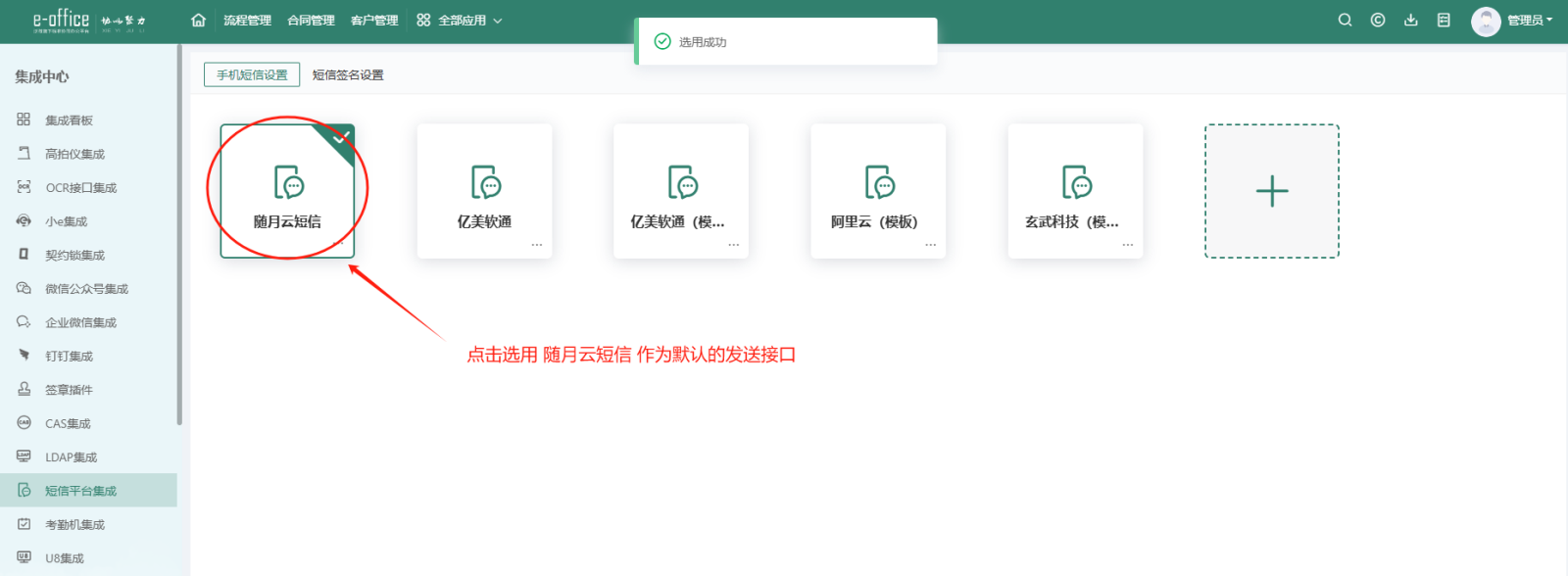Open 微信公众号集成 in sidebar
Screen dimensions: 1568x576
coord(88,288)
